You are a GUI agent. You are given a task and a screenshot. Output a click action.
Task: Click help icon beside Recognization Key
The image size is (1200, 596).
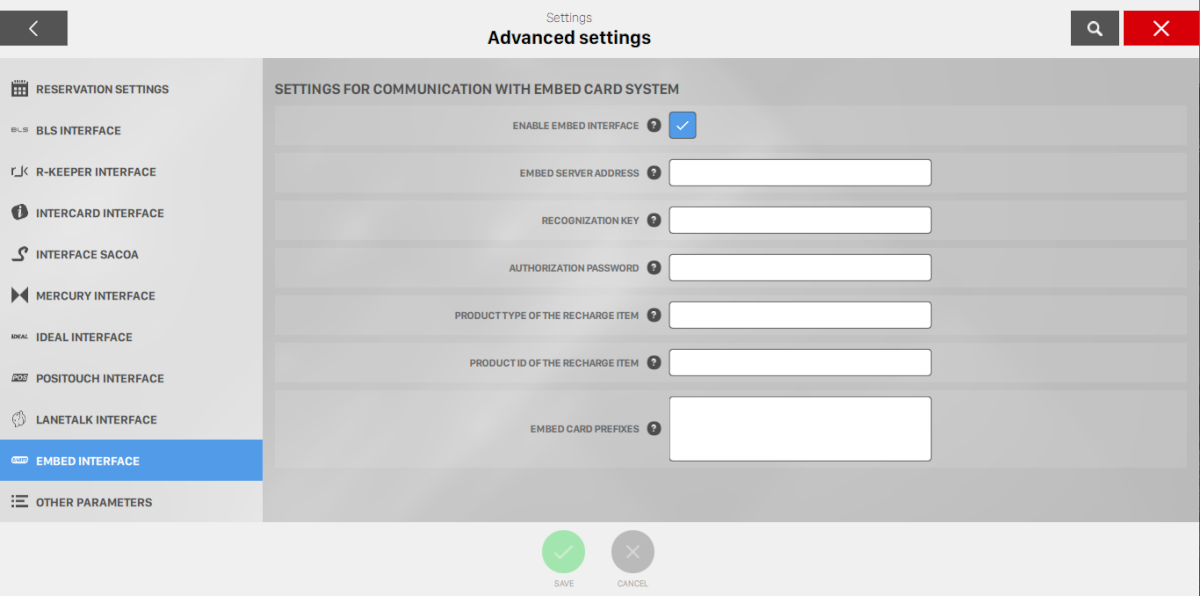click(x=654, y=220)
